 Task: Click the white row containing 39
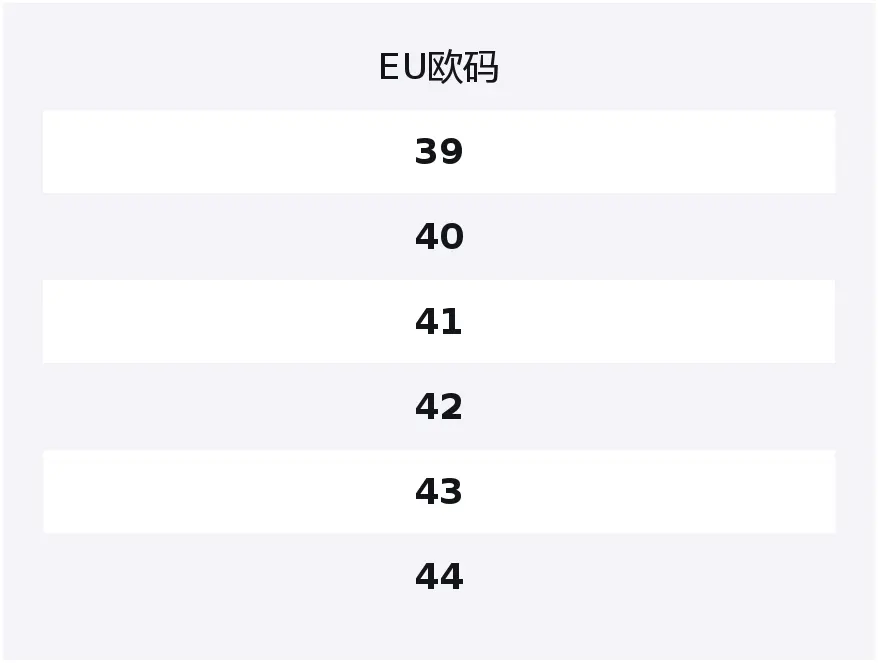coord(439,152)
